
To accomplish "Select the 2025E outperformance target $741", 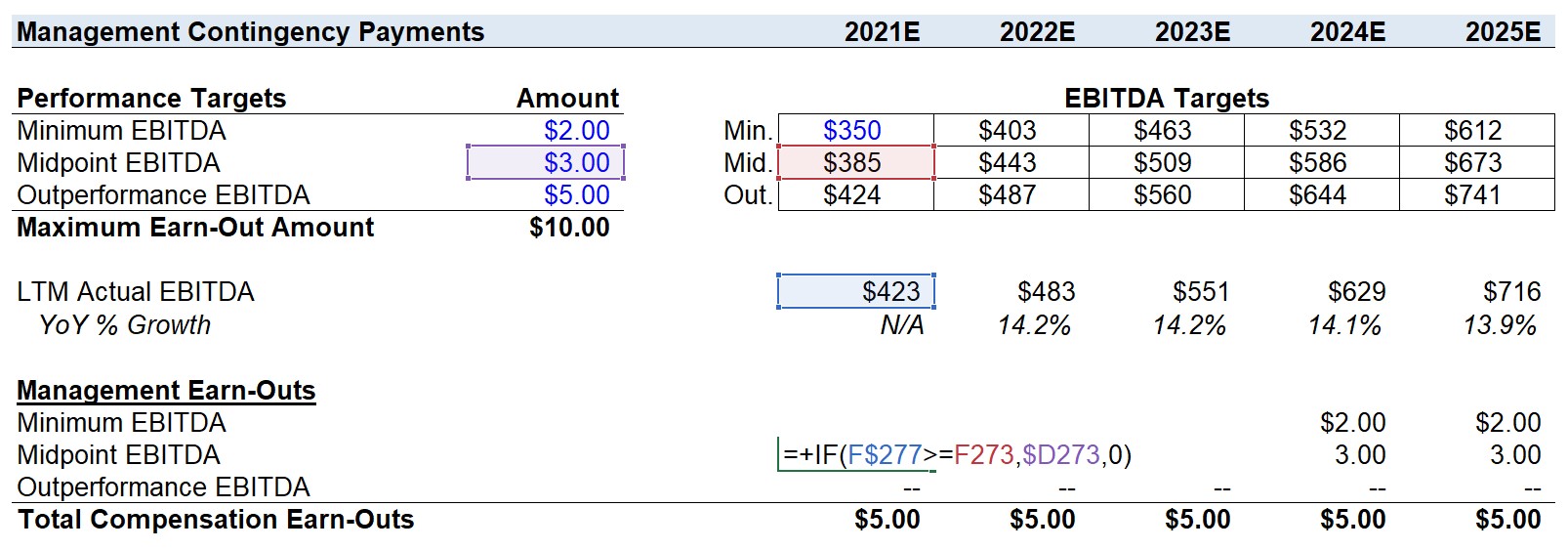I will pyautogui.click(x=1477, y=194).
